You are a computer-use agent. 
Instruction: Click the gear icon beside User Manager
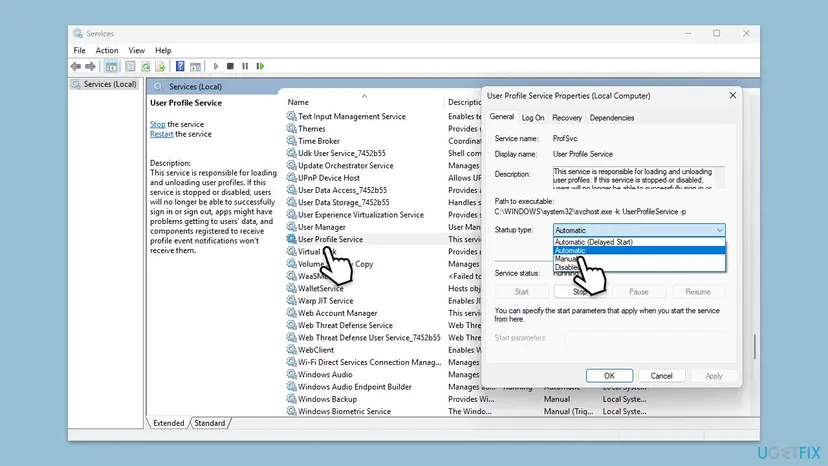tap(291, 227)
